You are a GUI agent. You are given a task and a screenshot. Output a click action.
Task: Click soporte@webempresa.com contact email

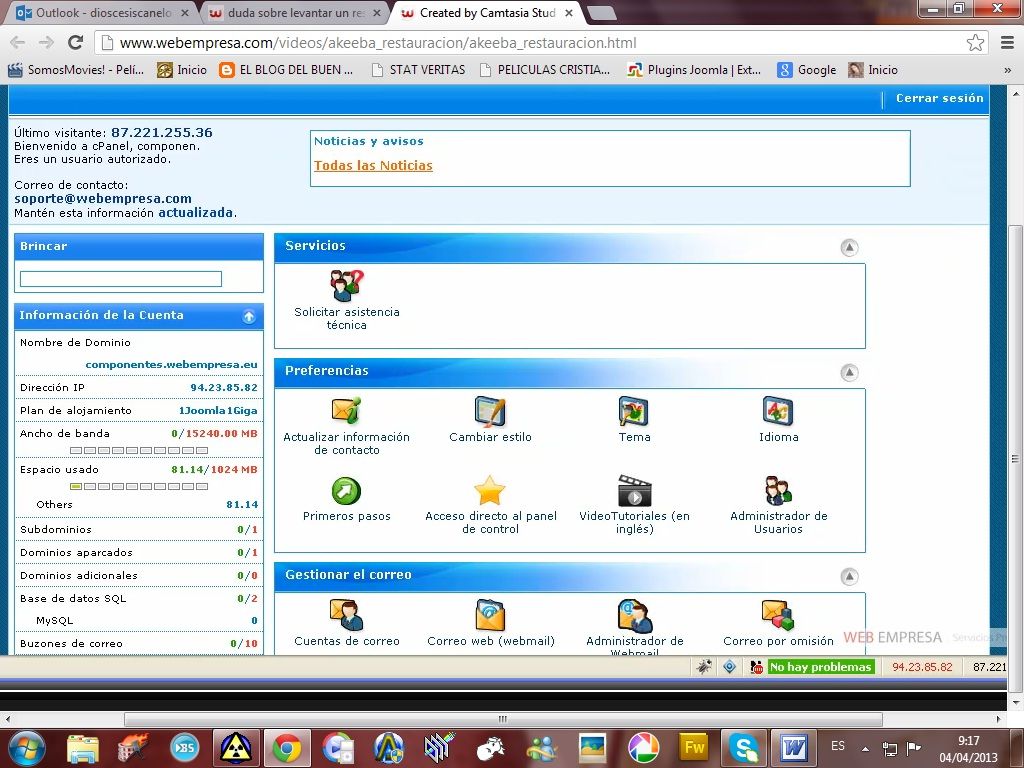103,199
